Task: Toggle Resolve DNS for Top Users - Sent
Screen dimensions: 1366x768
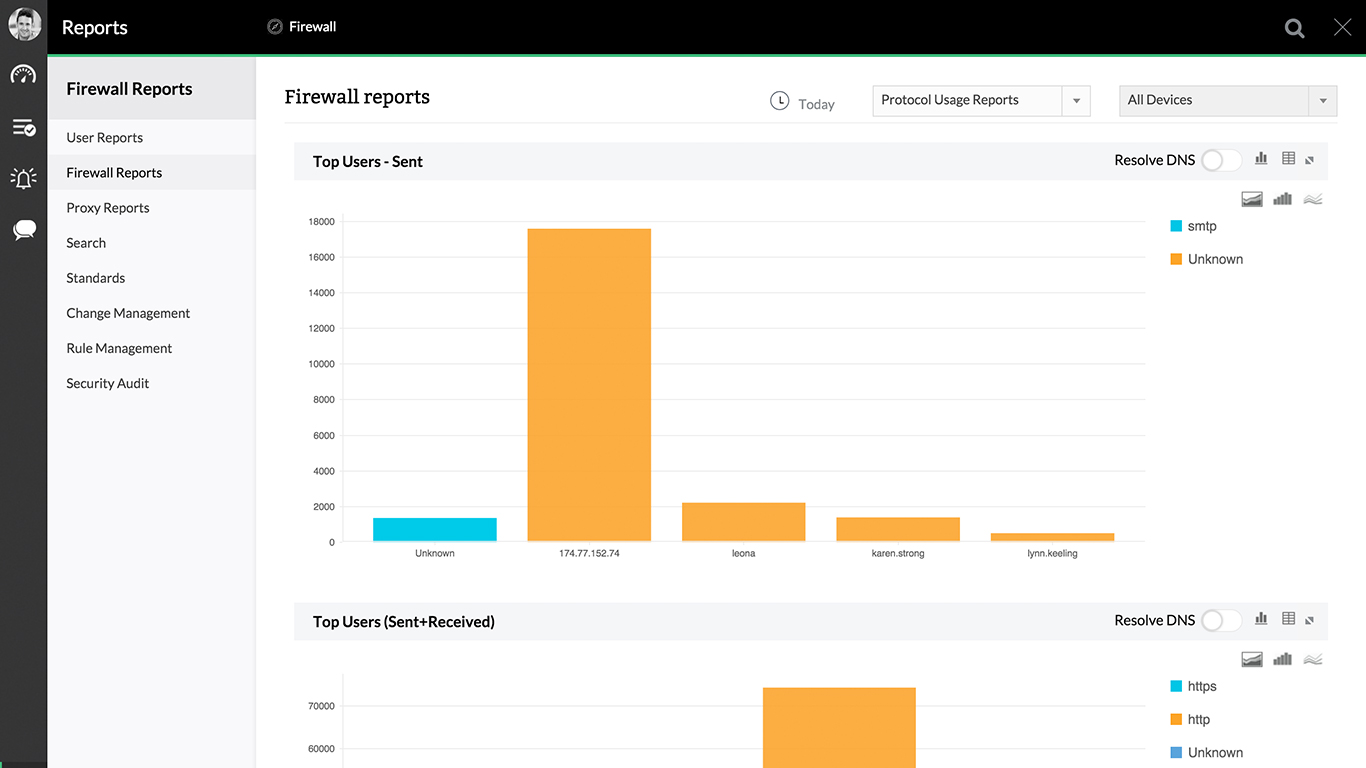Action: 1221,160
